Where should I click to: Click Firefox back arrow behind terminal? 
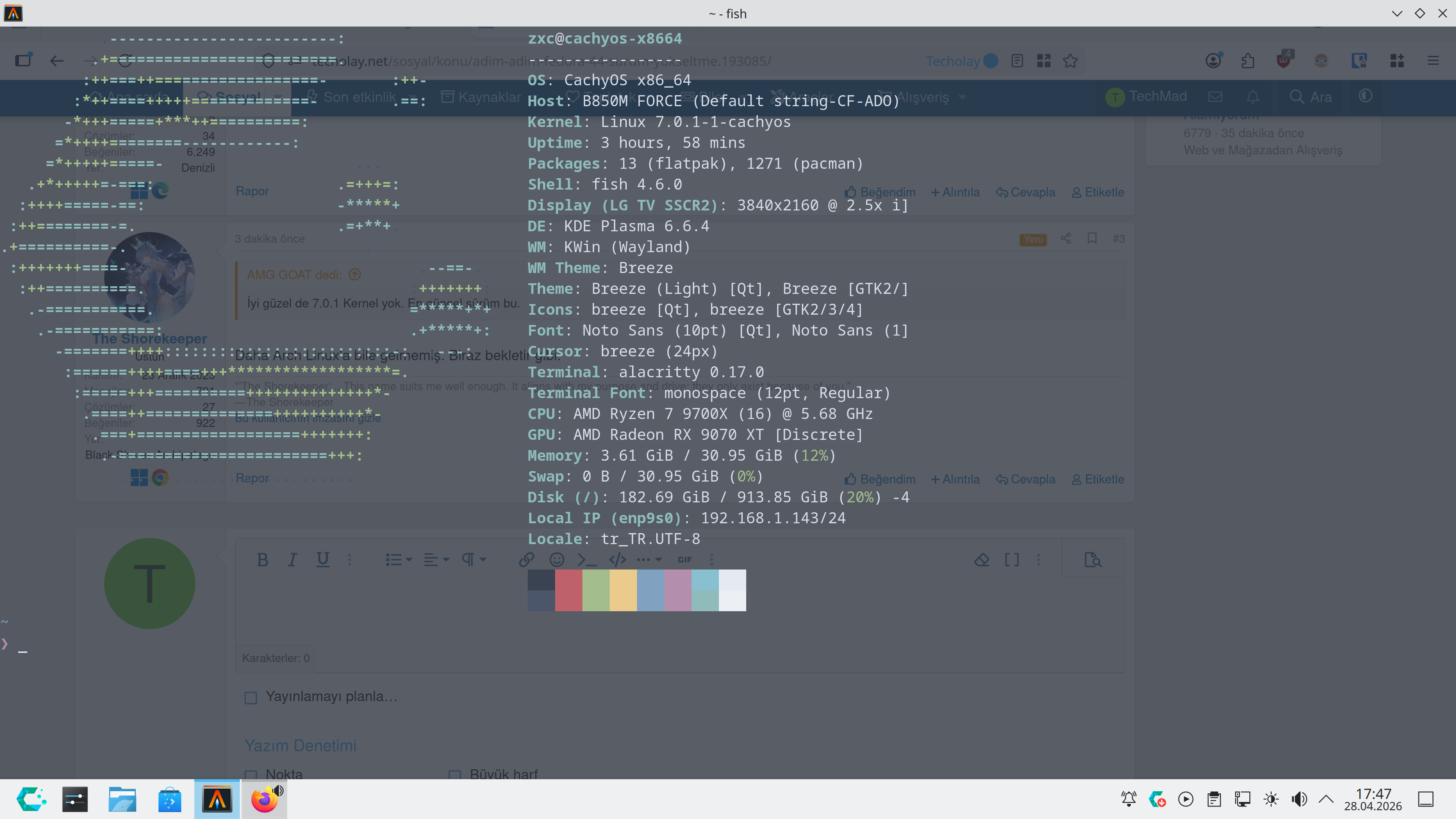point(56,61)
